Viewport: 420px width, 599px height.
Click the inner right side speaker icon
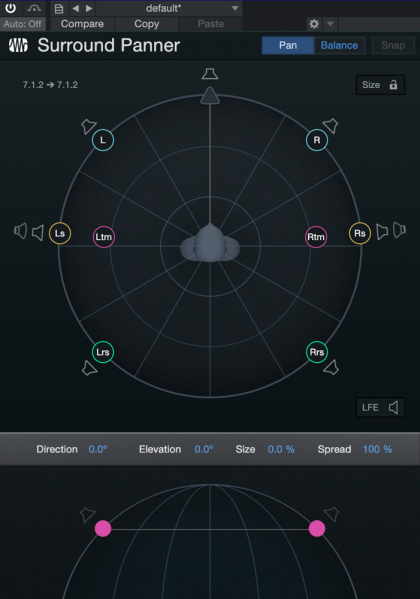click(x=382, y=232)
